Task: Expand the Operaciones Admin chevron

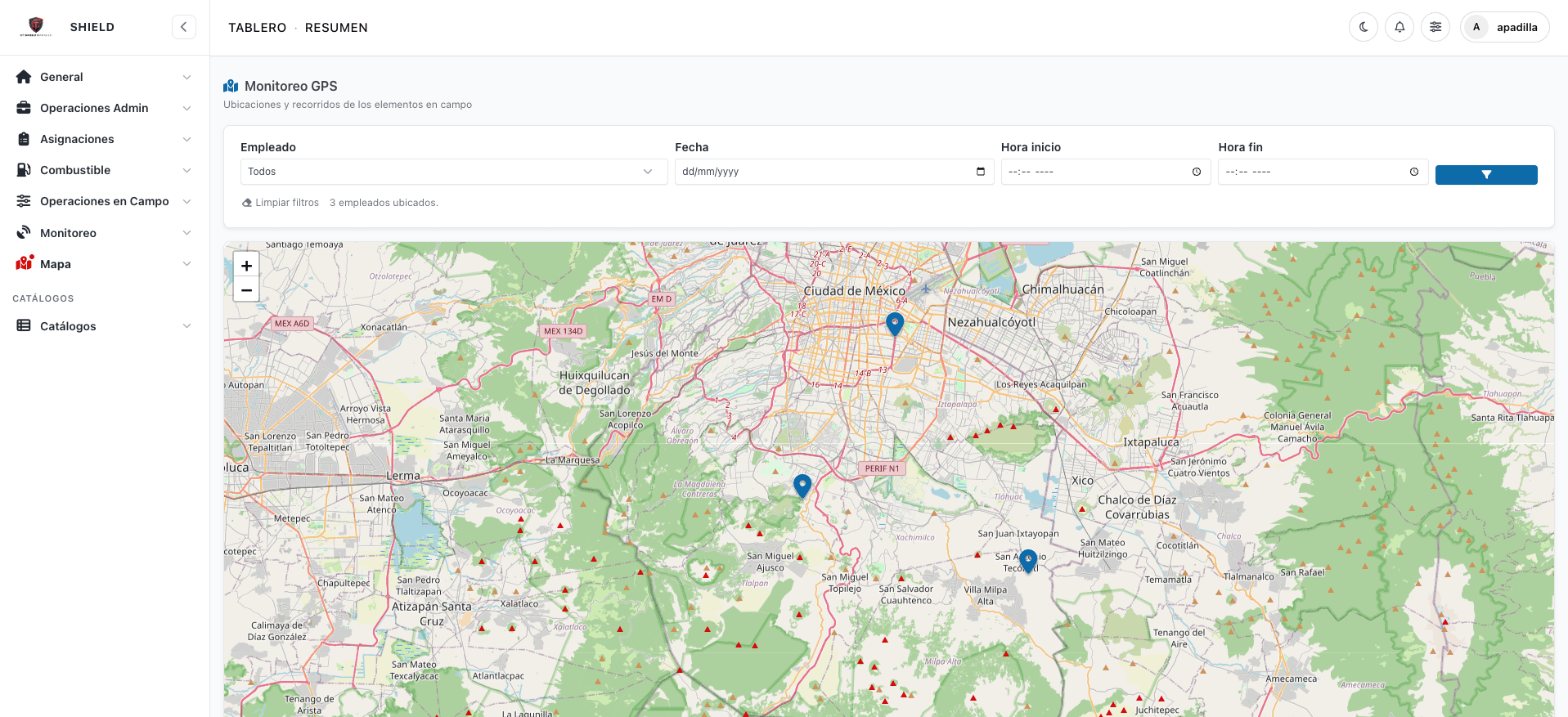Action: [x=186, y=108]
